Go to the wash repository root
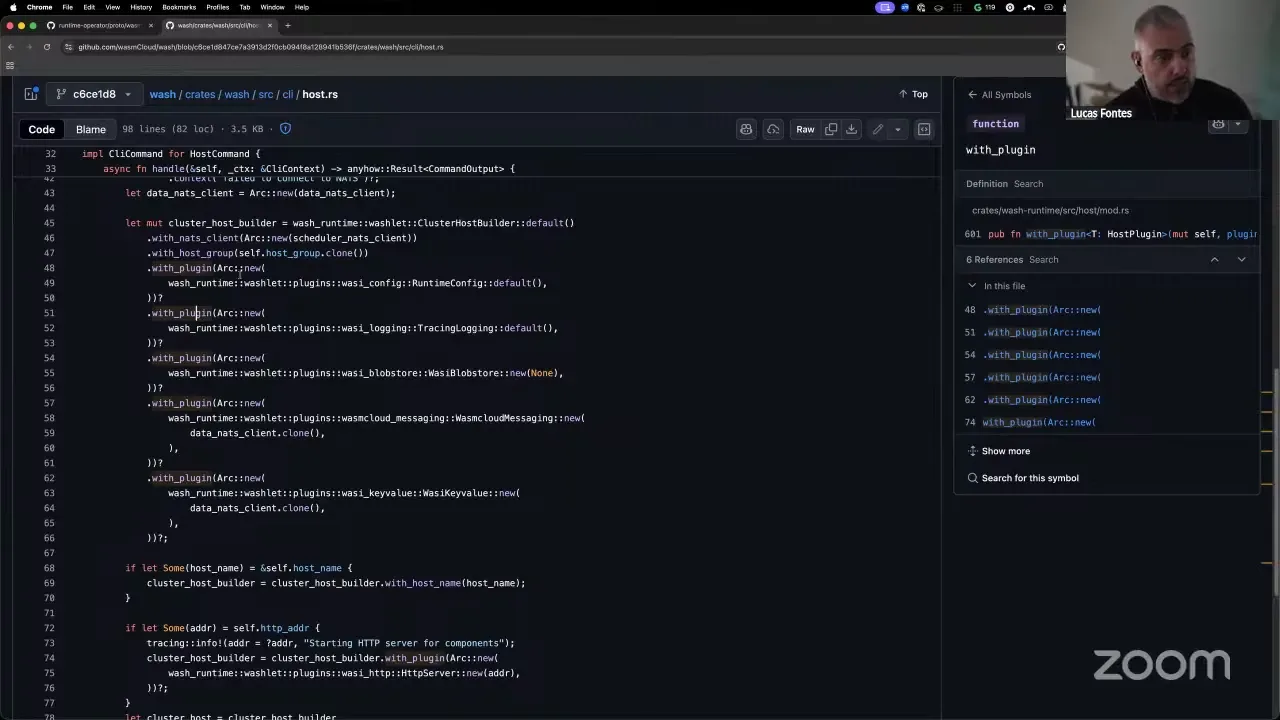Screen dimensions: 1280x720 click(162, 94)
